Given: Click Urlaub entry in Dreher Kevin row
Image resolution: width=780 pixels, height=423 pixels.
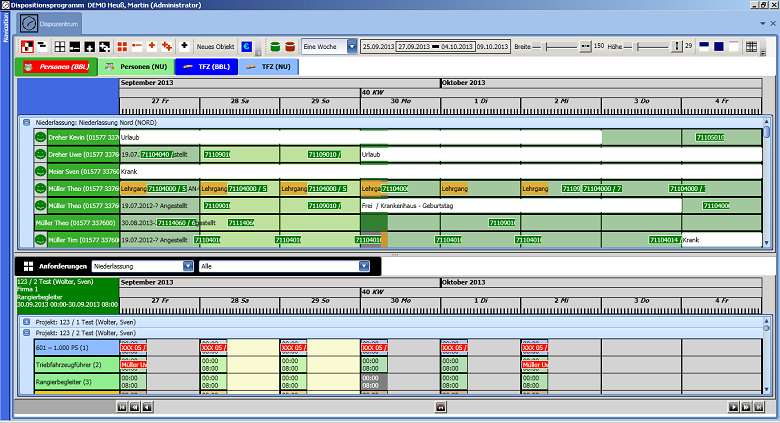Looking at the screenshot, I should pos(361,137).
